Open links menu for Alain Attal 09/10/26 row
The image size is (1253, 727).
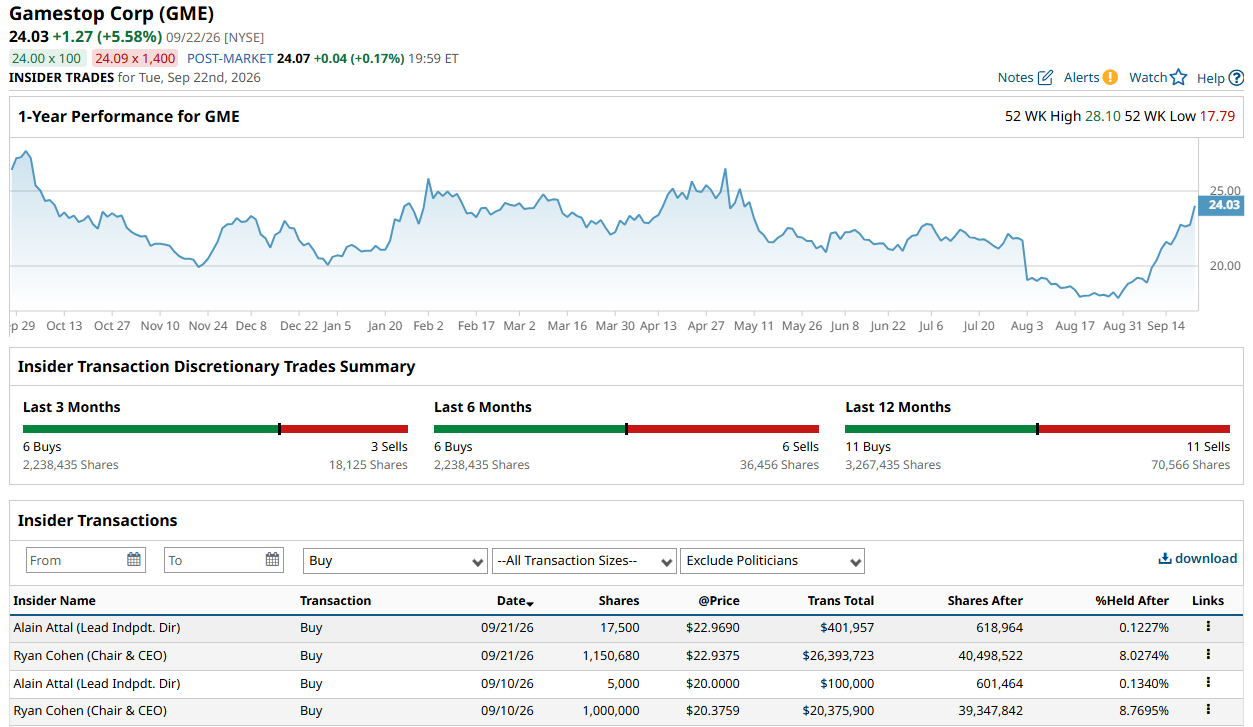click(x=1208, y=683)
